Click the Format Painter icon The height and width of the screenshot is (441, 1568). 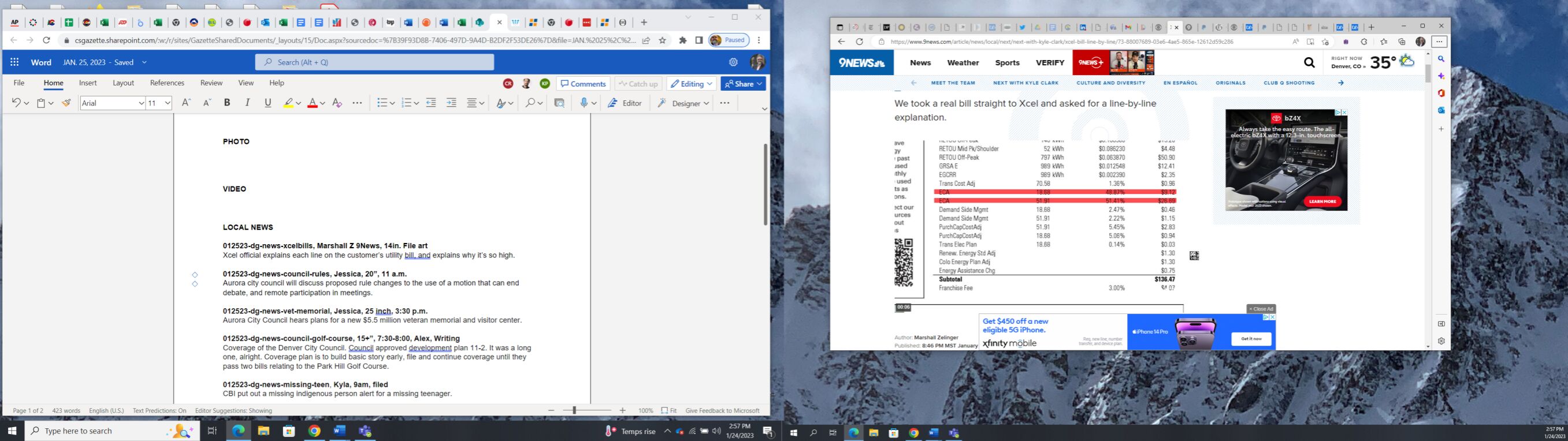tap(66, 103)
